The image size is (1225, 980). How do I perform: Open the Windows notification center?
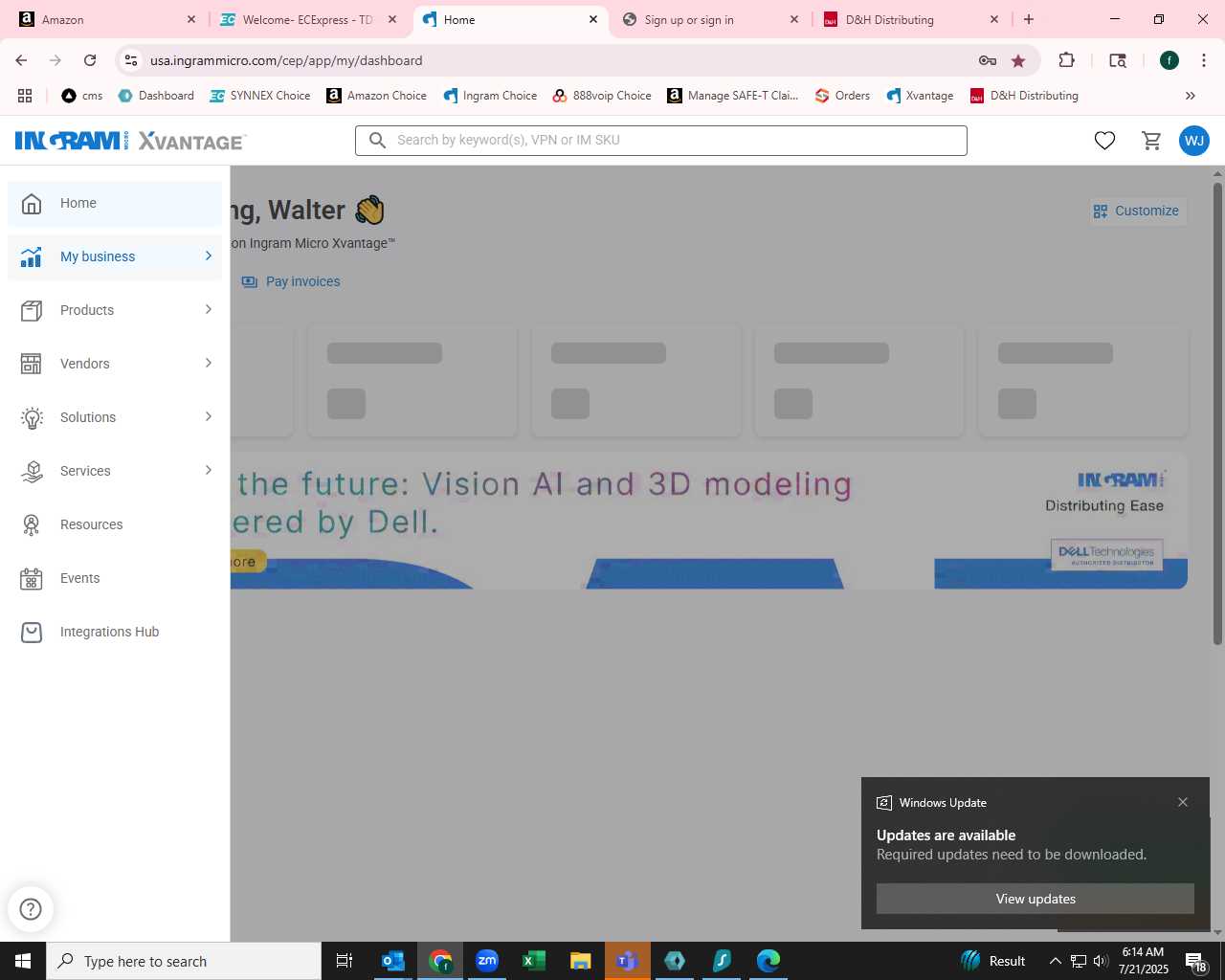point(1196,961)
